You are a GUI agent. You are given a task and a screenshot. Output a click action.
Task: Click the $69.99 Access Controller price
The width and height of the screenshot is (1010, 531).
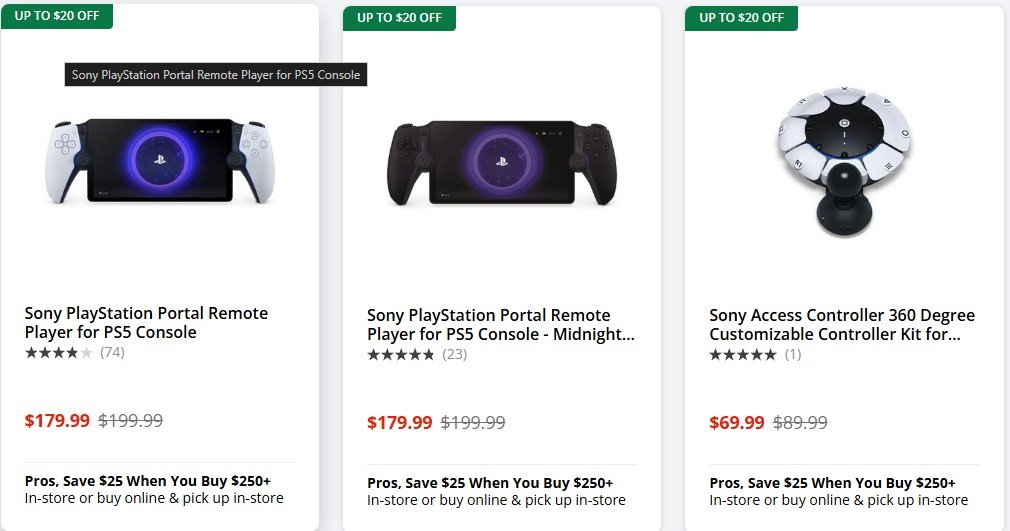click(737, 422)
